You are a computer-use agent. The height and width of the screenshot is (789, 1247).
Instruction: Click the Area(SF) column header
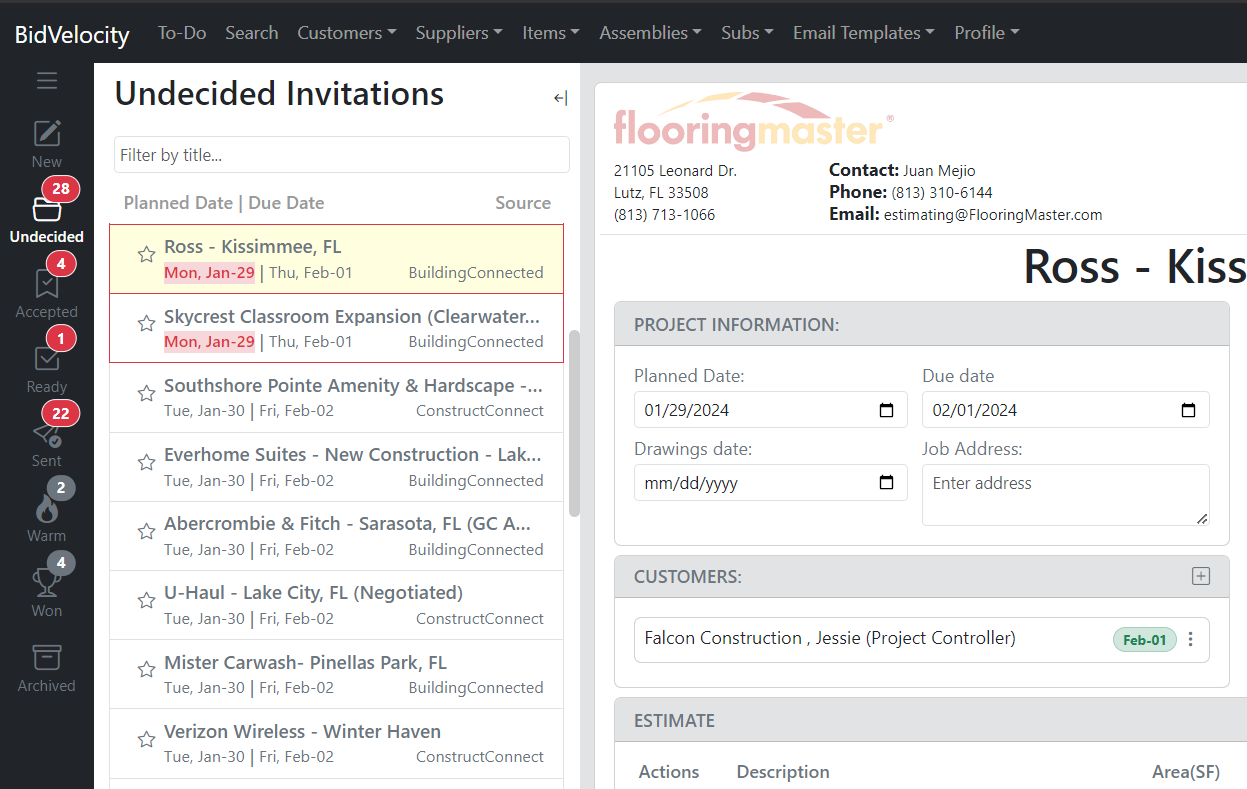[1186, 772]
